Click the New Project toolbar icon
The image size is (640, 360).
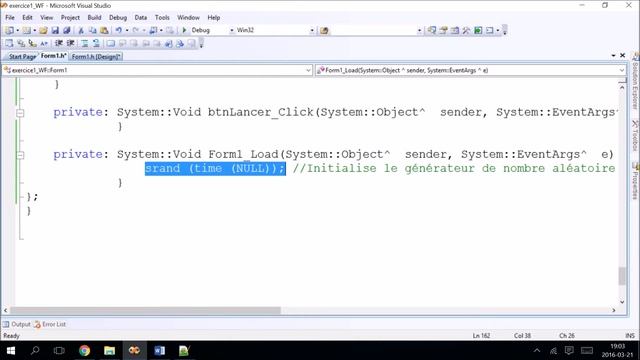9,30
